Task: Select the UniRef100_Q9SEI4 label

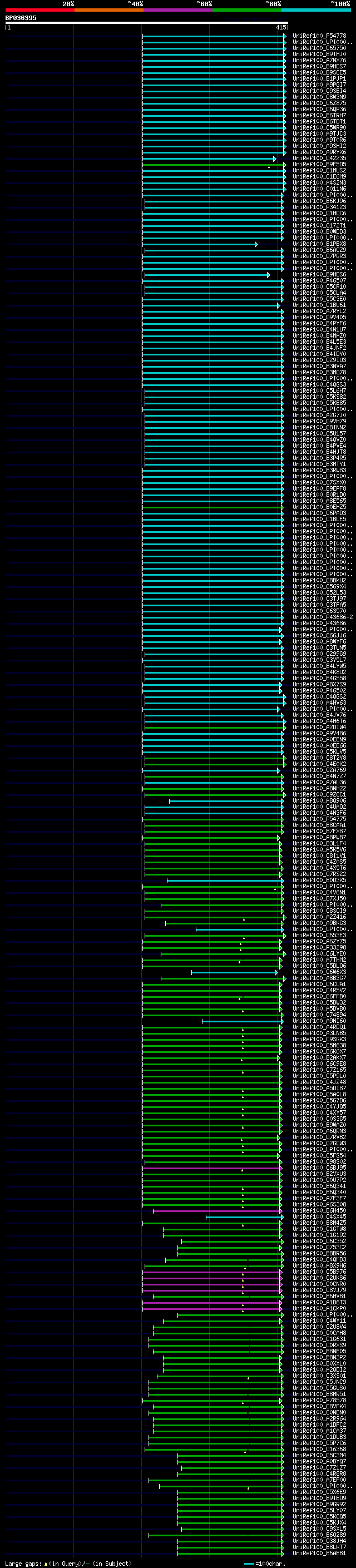Action: [319, 91]
